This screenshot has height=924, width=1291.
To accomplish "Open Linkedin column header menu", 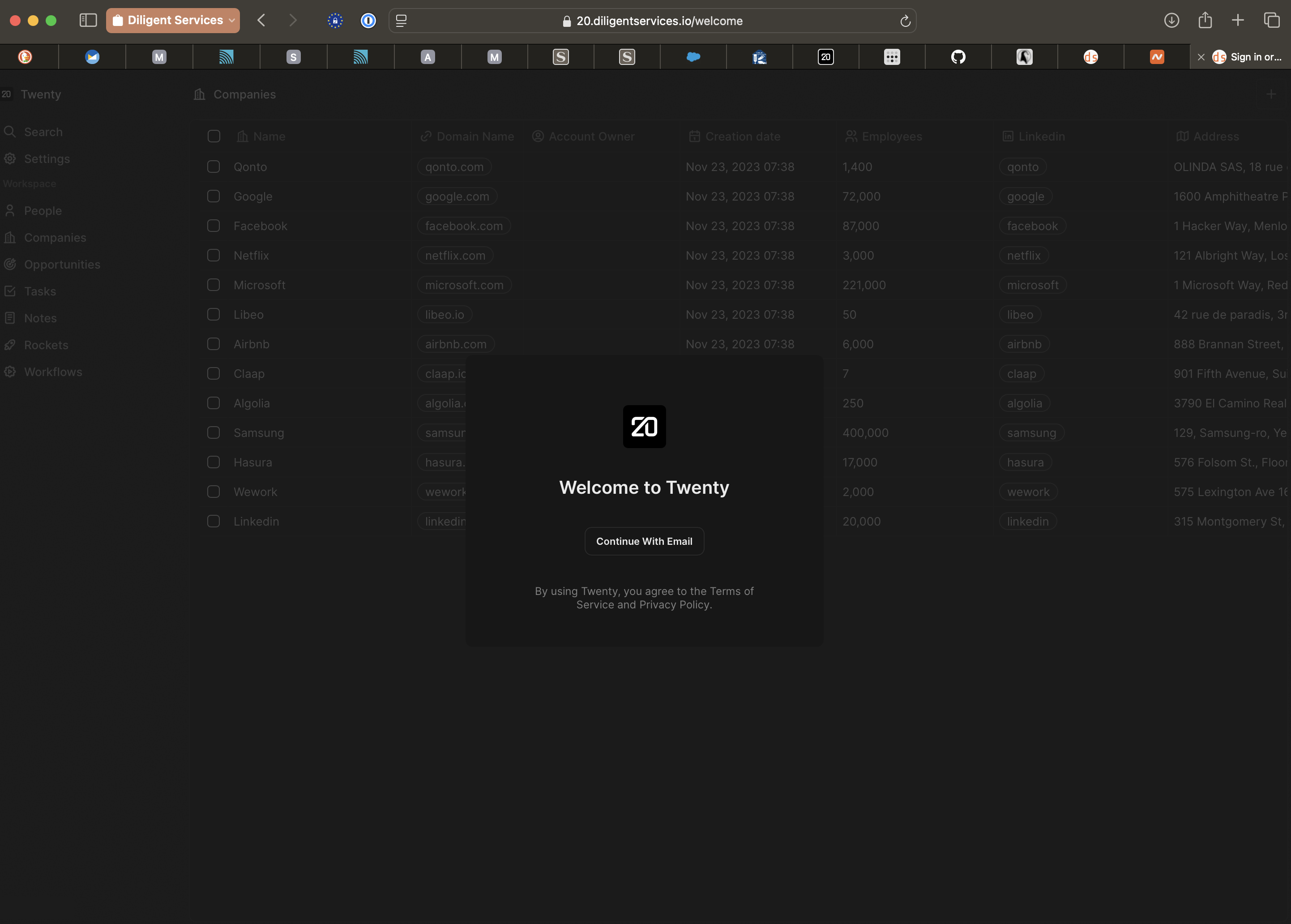I will 1033,137.
